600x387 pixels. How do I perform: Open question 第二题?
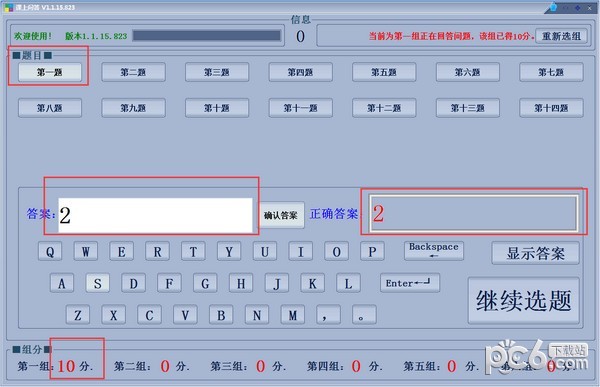pyautogui.click(x=133, y=72)
